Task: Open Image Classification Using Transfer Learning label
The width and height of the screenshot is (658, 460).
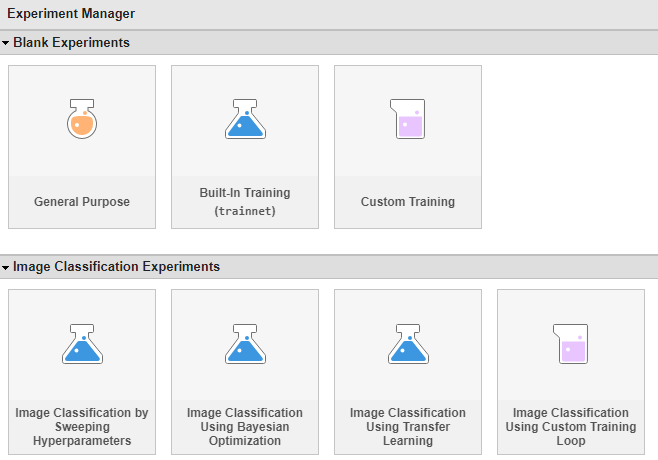Action: click(408, 426)
